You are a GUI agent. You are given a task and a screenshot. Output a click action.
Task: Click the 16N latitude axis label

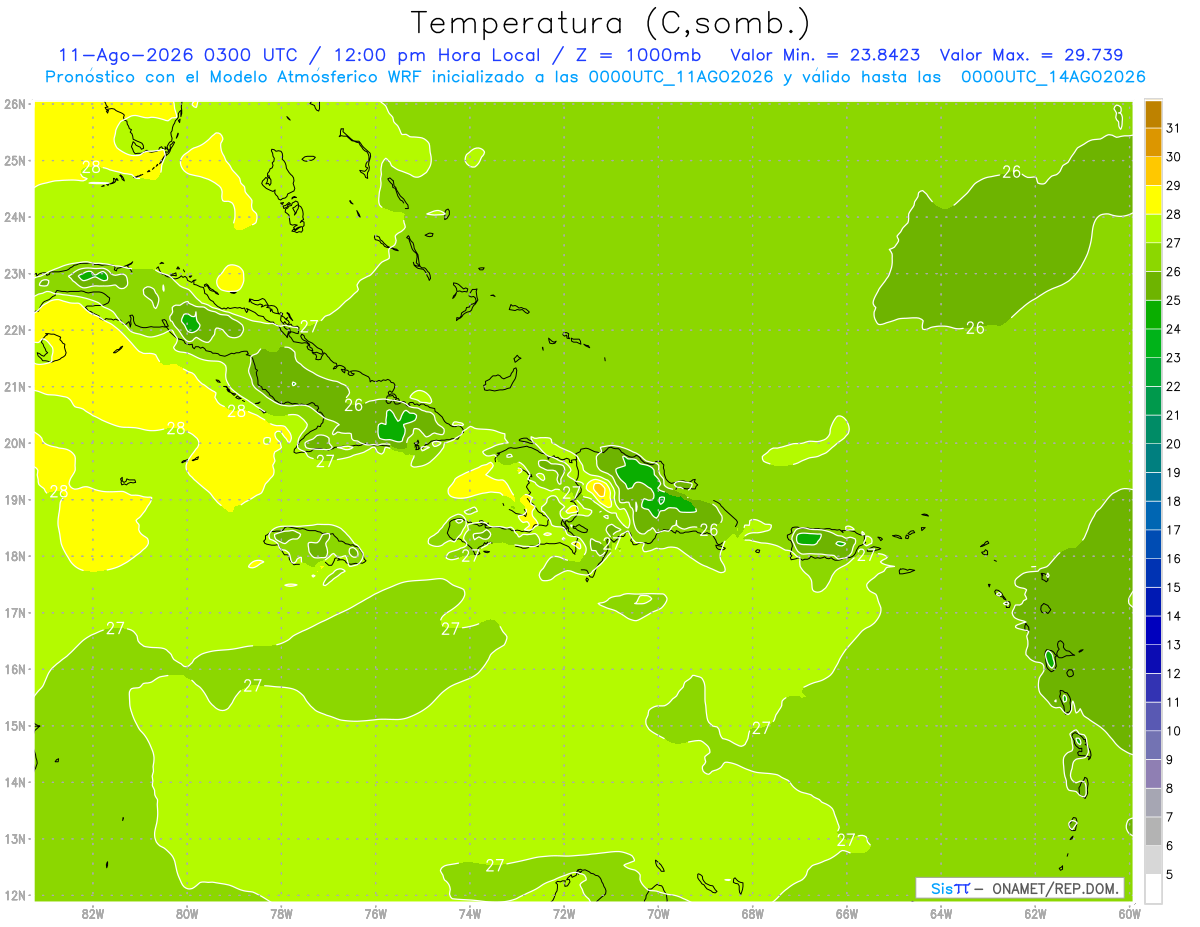point(15,669)
